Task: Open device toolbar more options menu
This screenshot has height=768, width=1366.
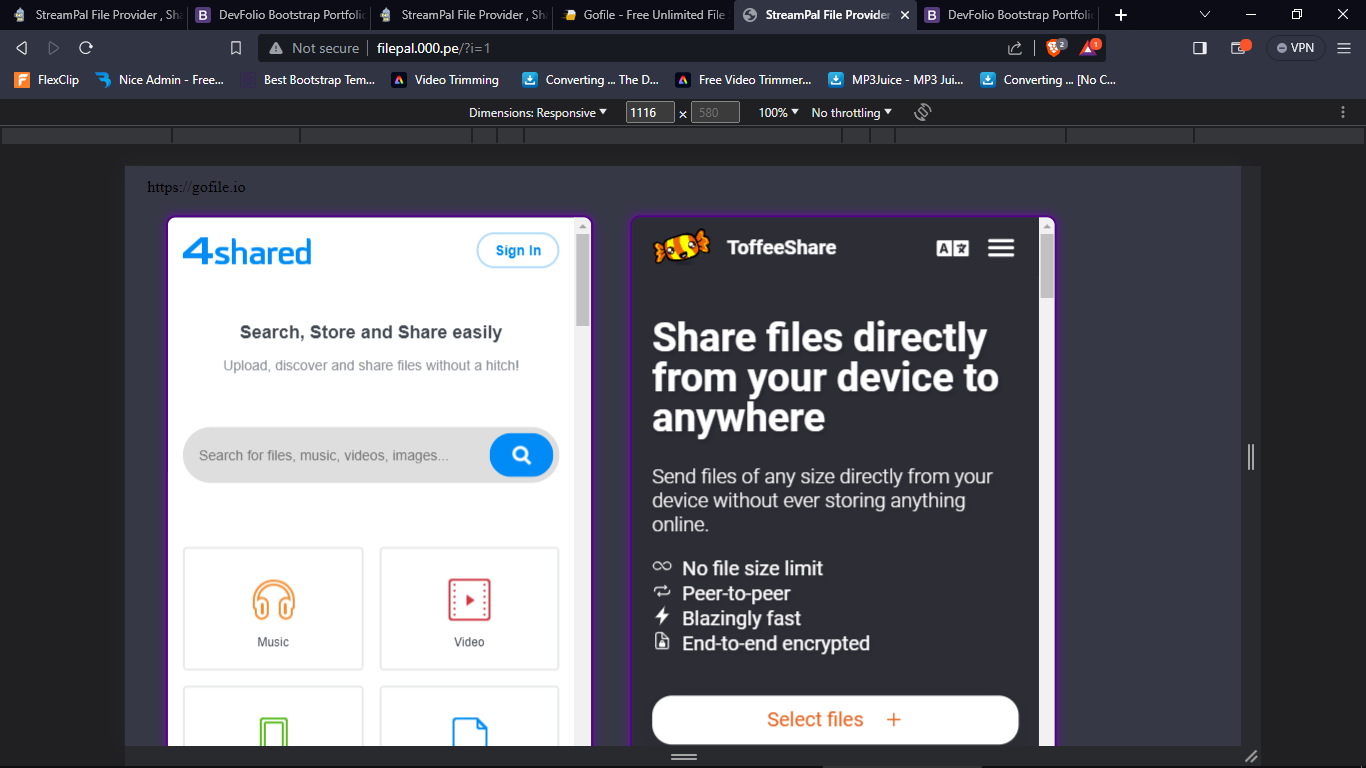Action: point(1344,112)
